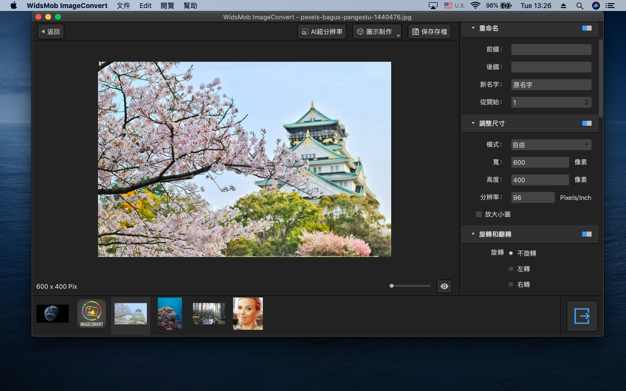Click the eject icon in menu bar
The image size is (626, 391).
coord(563,6)
